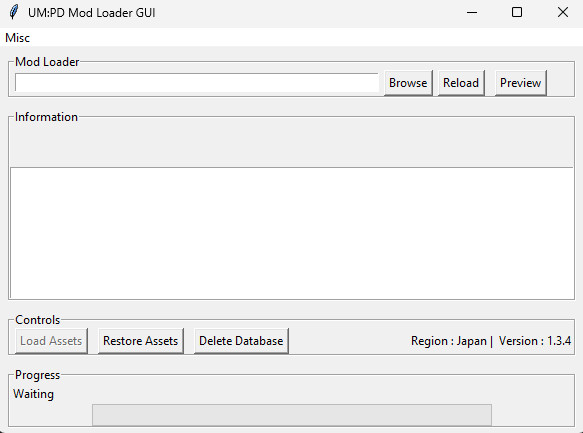
Task: Click the Delete Database button
Action: [x=241, y=341]
